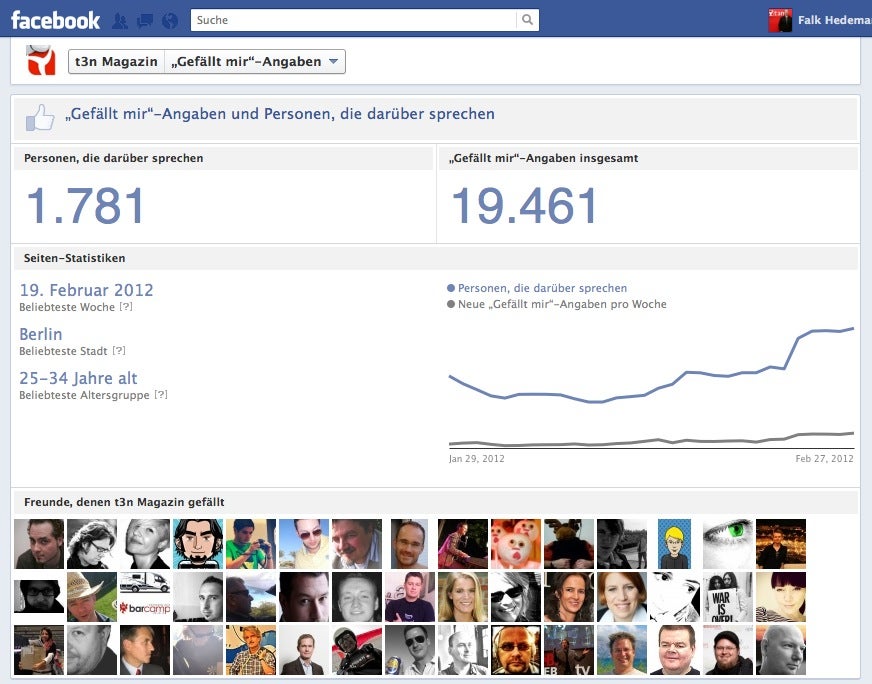Click the 25–34 Jahre alt statistic

click(x=78, y=378)
